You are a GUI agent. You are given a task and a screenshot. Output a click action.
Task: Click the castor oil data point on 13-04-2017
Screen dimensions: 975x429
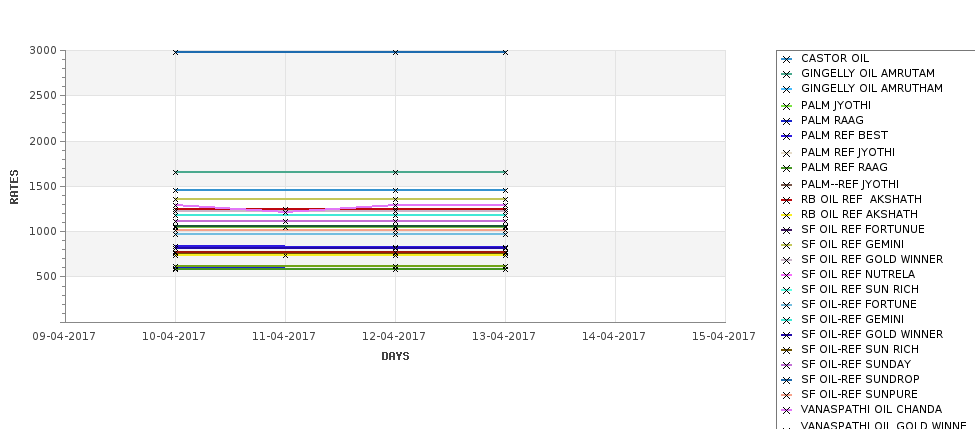tap(506, 52)
